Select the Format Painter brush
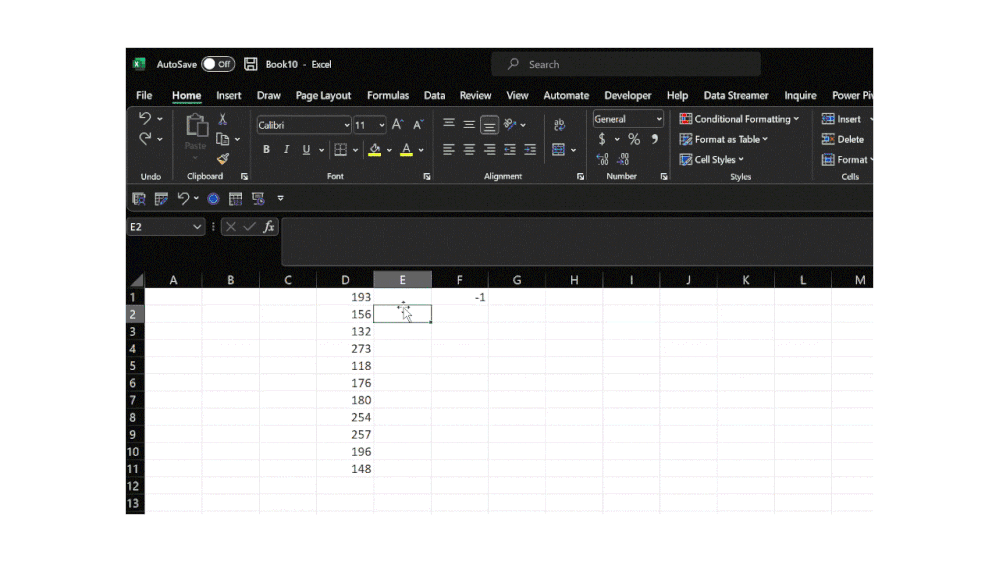The height and width of the screenshot is (562, 999). click(222, 159)
